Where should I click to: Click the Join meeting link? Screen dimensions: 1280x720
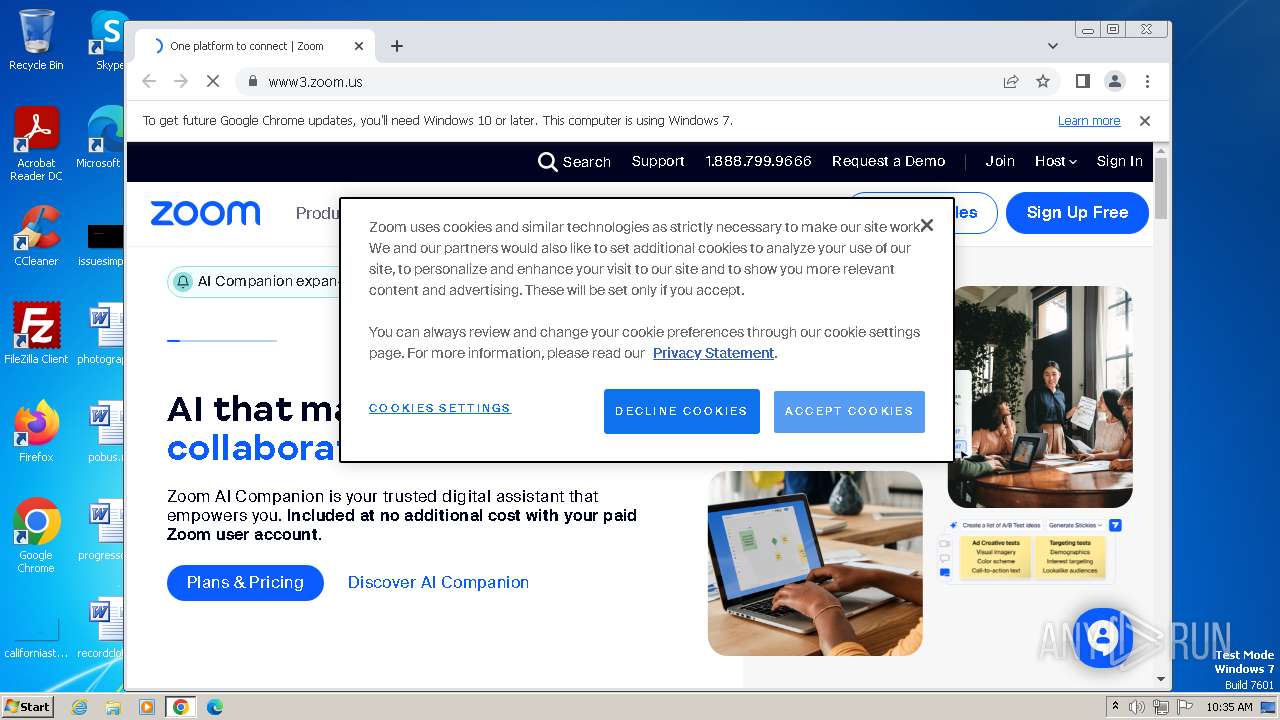pyautogui.click(x=1000, y=161)
